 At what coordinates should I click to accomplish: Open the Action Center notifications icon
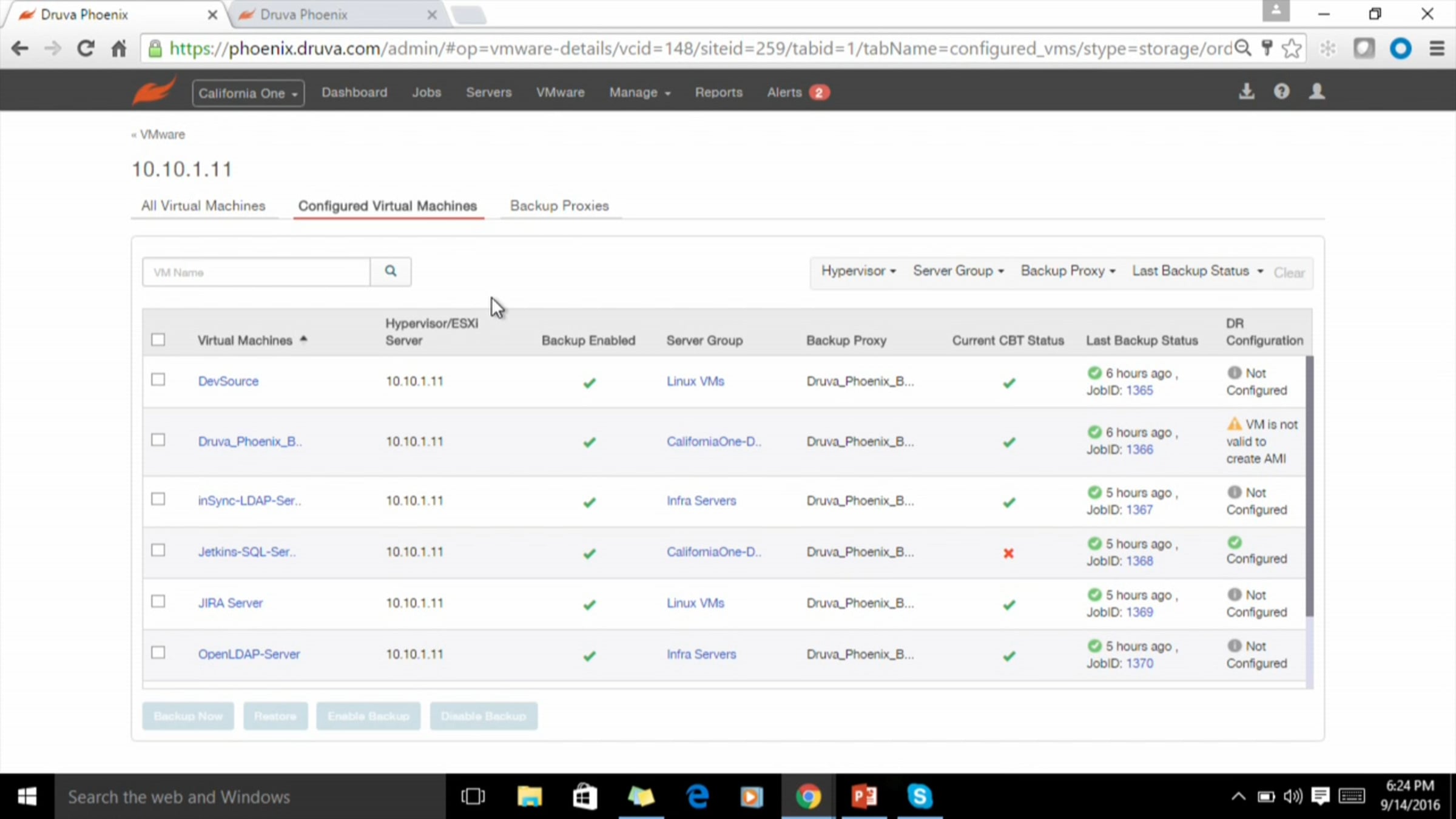[1320, 797]
